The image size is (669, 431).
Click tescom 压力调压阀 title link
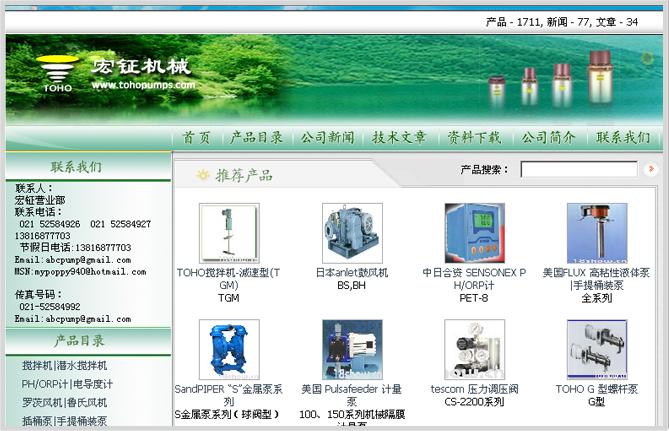474,389
